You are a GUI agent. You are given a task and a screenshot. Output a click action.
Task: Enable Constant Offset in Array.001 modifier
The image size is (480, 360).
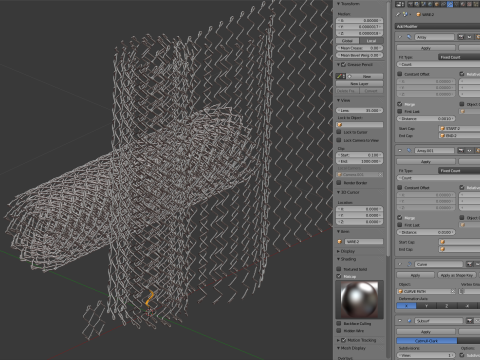400,188
